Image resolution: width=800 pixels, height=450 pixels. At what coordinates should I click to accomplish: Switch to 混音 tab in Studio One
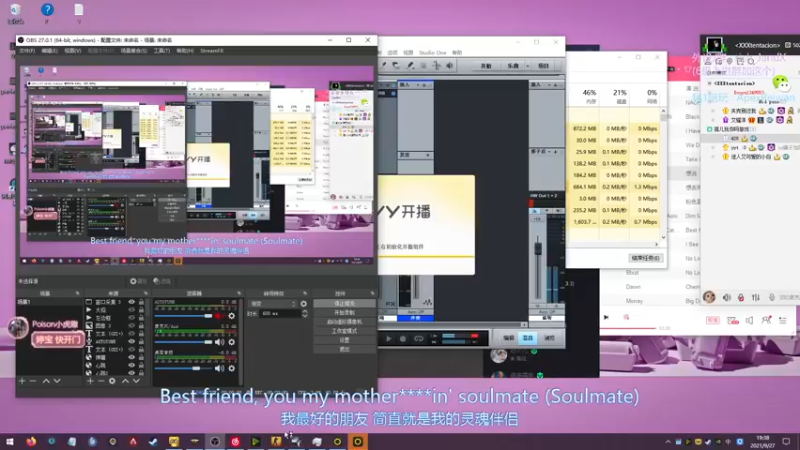(x=528, y=338)
